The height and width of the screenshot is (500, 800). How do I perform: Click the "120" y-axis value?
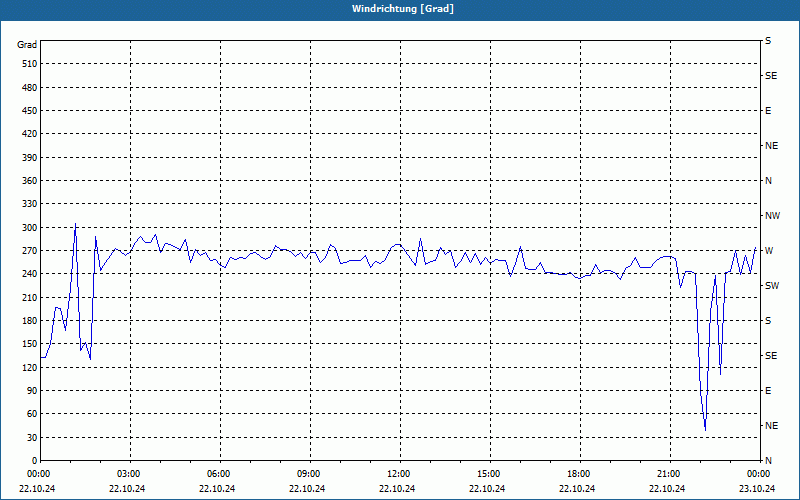[30, 367]
